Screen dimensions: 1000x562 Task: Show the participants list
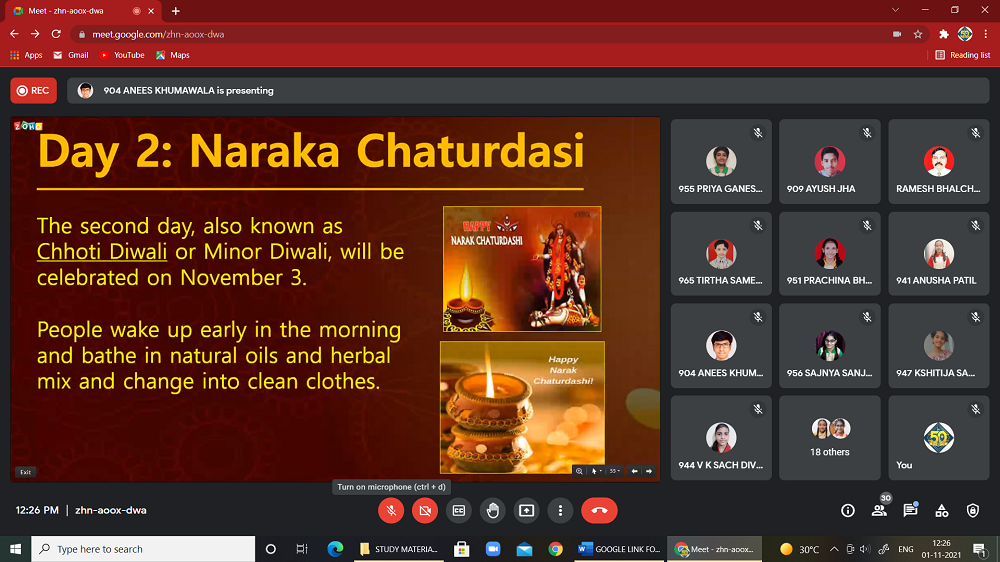click(x=879, y=510)
